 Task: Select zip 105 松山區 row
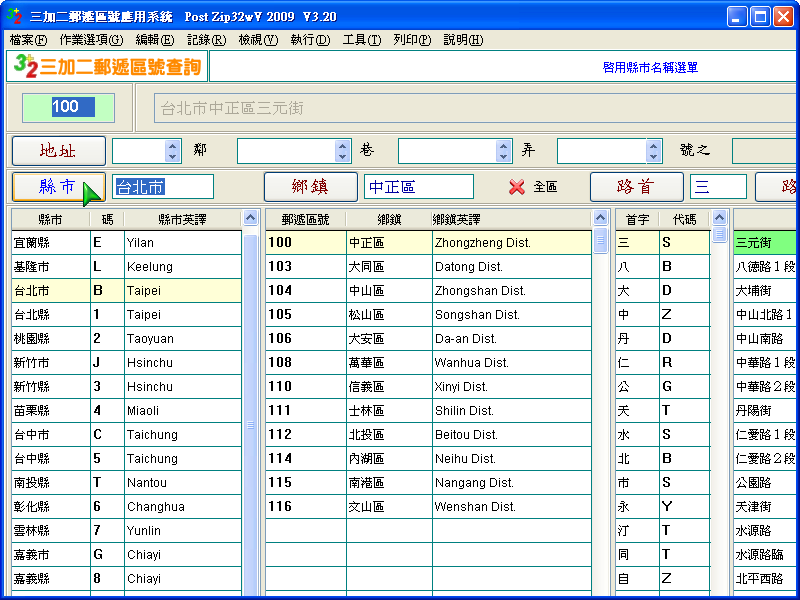pos(429,314)
